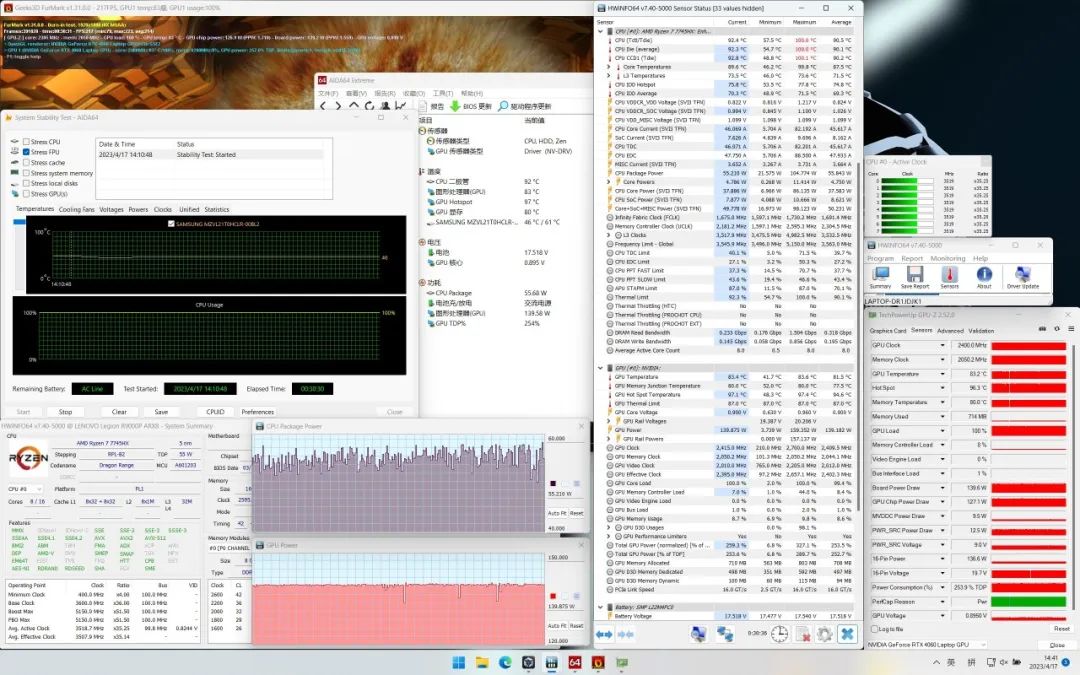Open HWiNFO sensor settings gear icon

coord(823,633)
